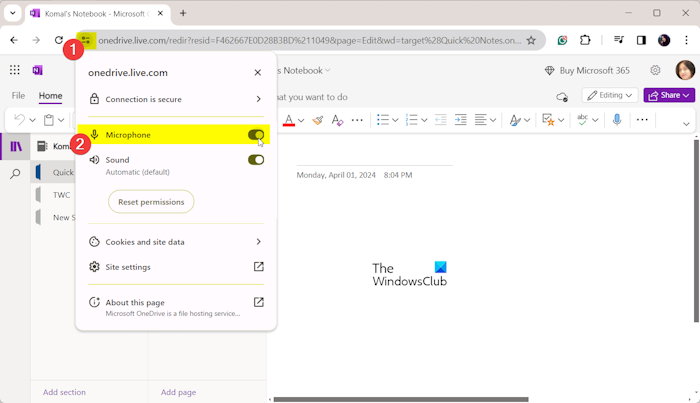
Task: Click the browser Back arrow
Action: click(x=14, y=40)
